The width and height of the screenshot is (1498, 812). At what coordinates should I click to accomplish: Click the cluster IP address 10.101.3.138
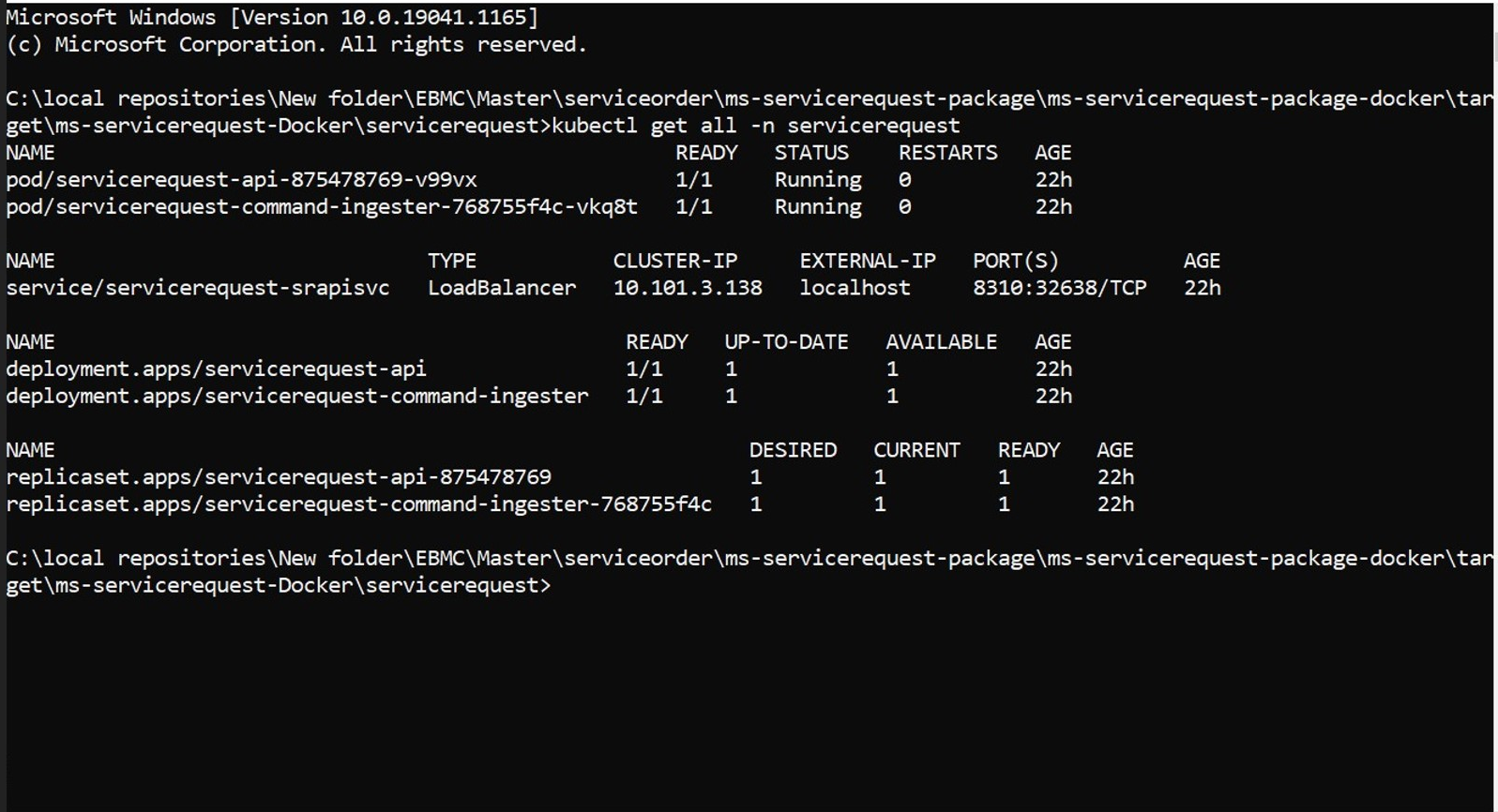point(688,288)
